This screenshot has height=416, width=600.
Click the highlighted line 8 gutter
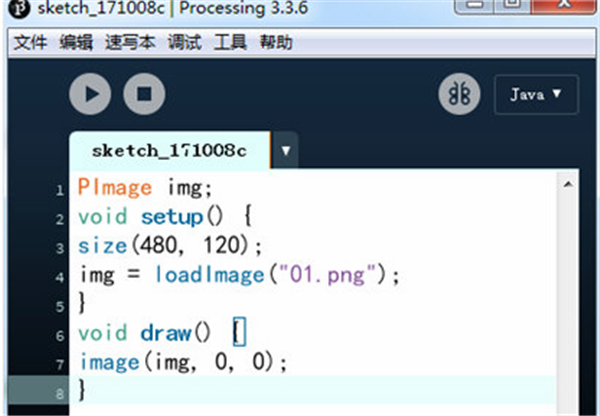pyautogui.click(x=38, y=390)
